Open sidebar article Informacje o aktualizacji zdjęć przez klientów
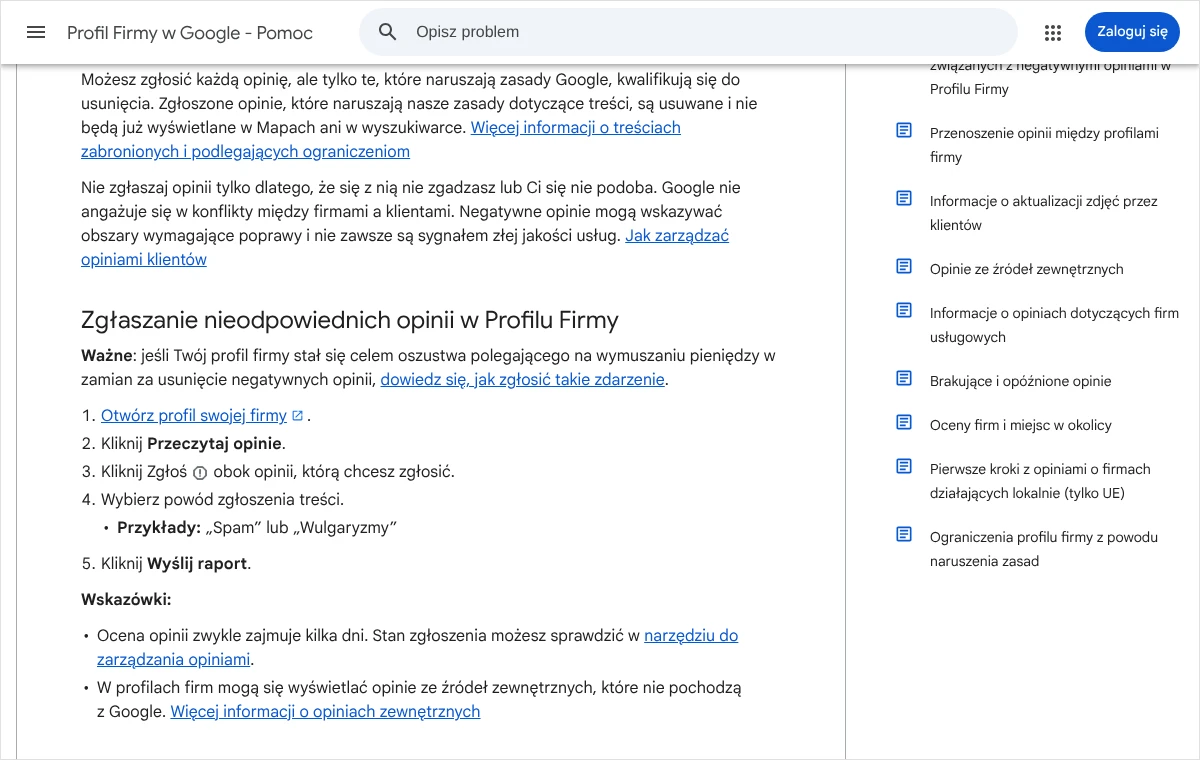 pos(1043,213)
